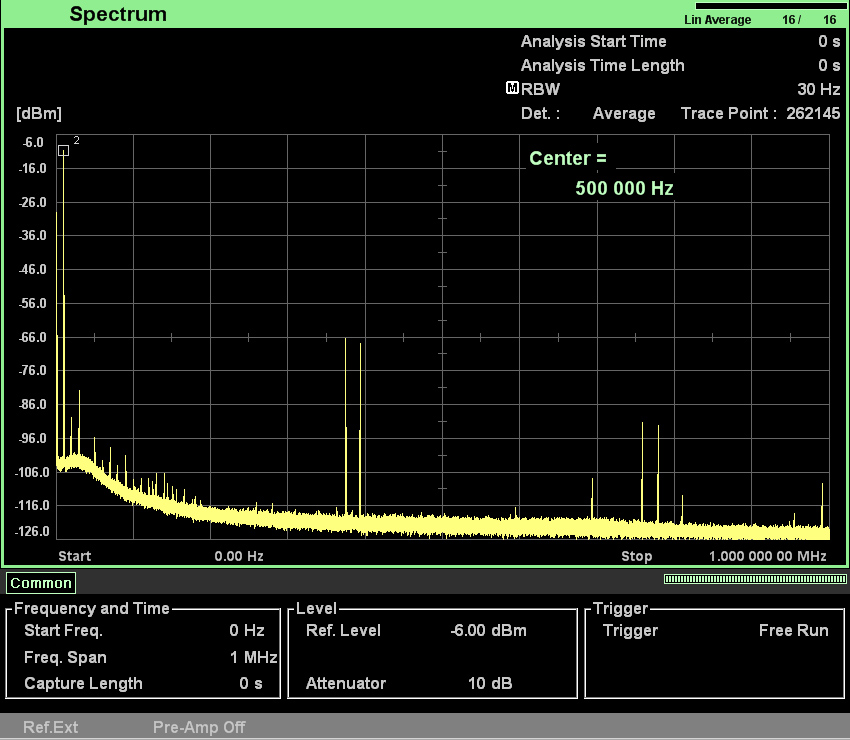Click the Frequency and Time group title
This screenshot has height=740, width=850.
92,608
